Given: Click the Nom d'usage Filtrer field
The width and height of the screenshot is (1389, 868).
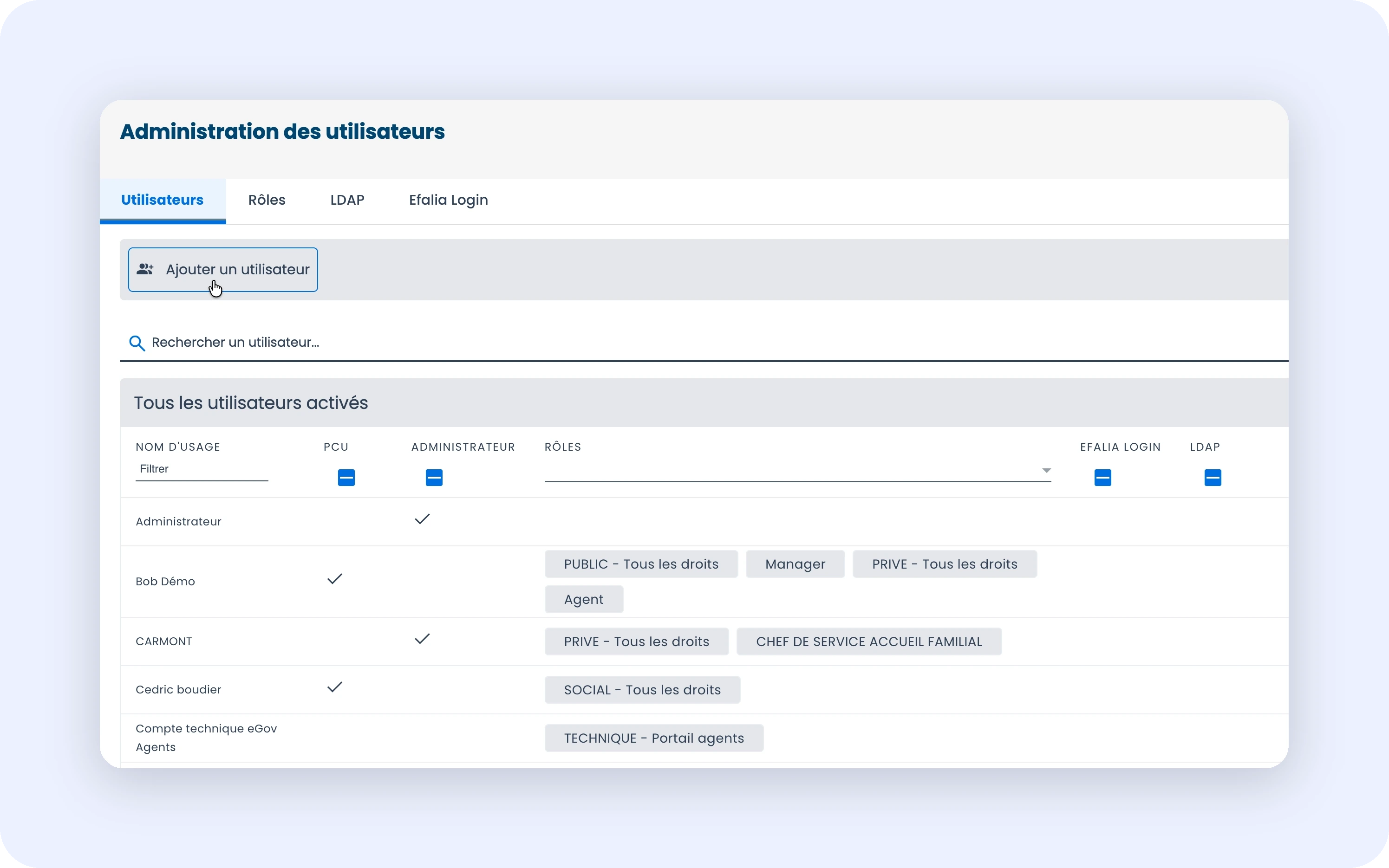Looking at the screenshot, I should click(202, 470).
